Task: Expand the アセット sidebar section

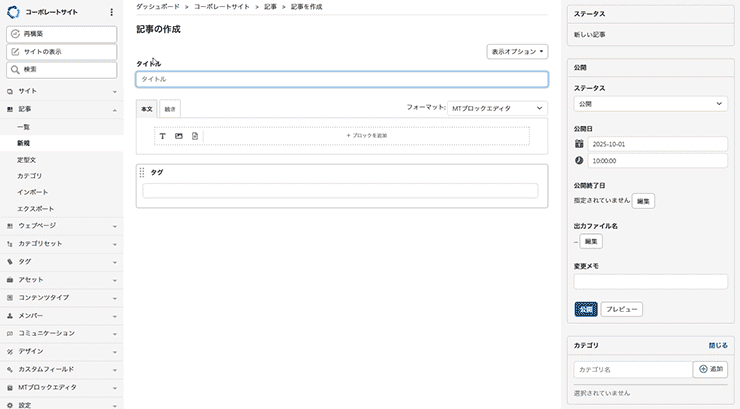Action: coord(61,279)
